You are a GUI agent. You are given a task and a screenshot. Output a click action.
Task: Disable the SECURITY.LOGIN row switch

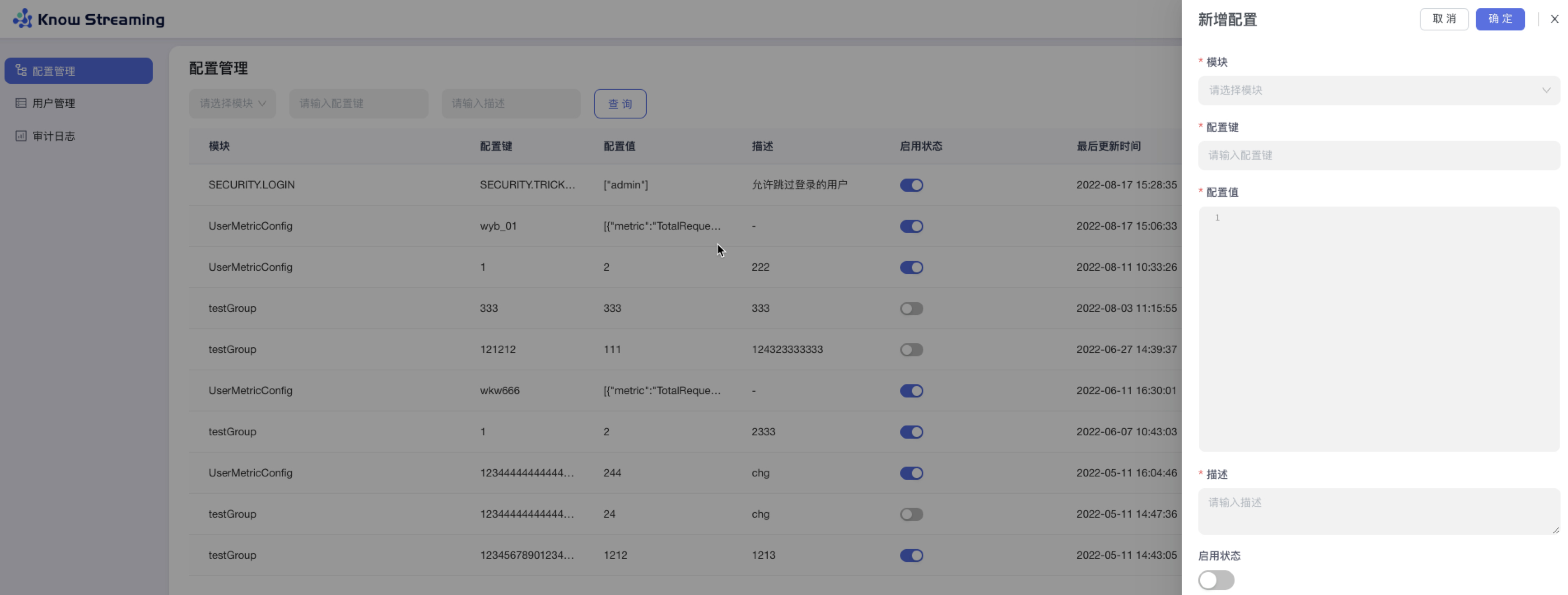911,185
